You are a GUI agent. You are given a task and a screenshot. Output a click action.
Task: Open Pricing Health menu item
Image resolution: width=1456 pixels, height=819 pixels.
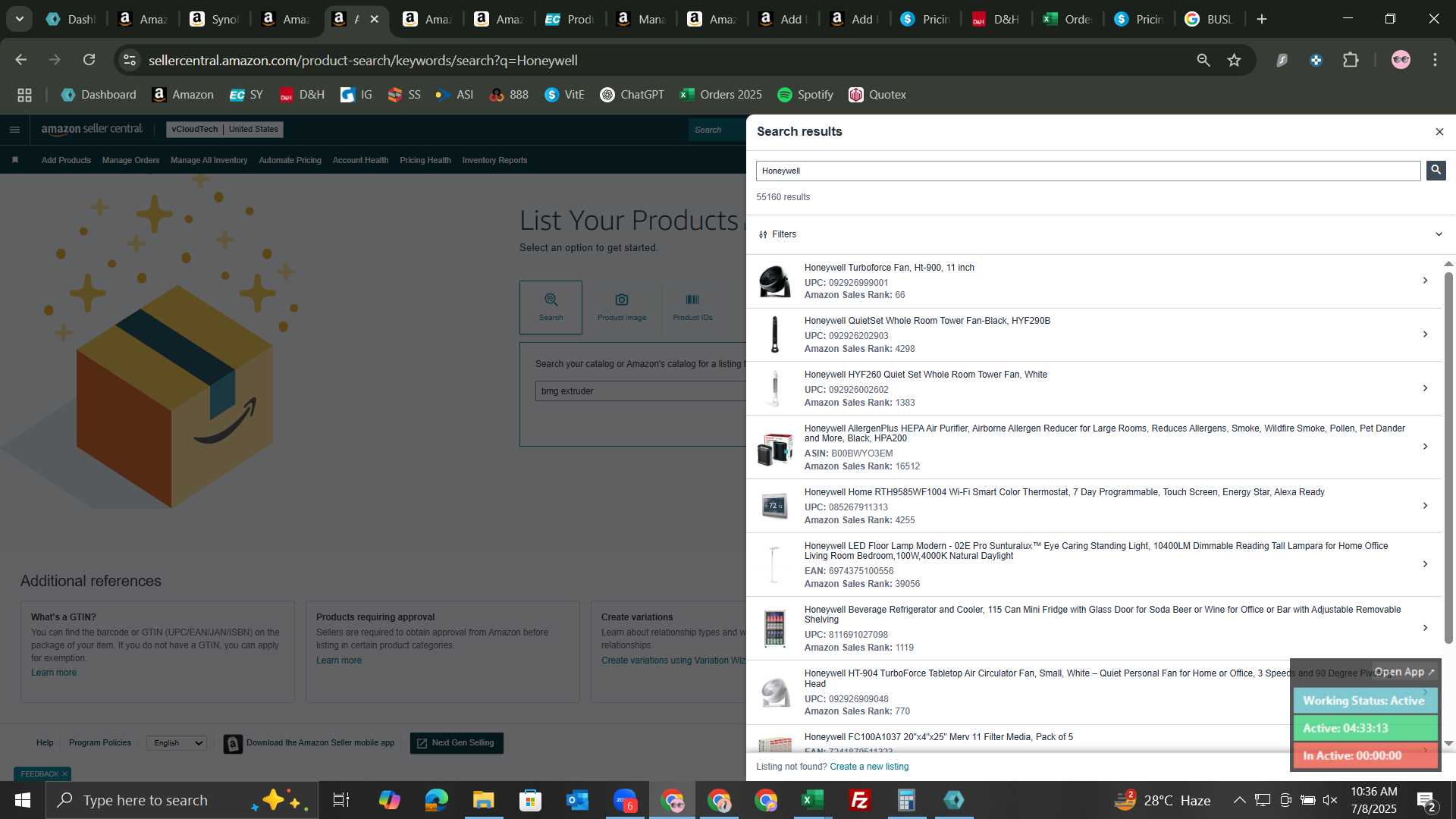[x=425, y=160]
